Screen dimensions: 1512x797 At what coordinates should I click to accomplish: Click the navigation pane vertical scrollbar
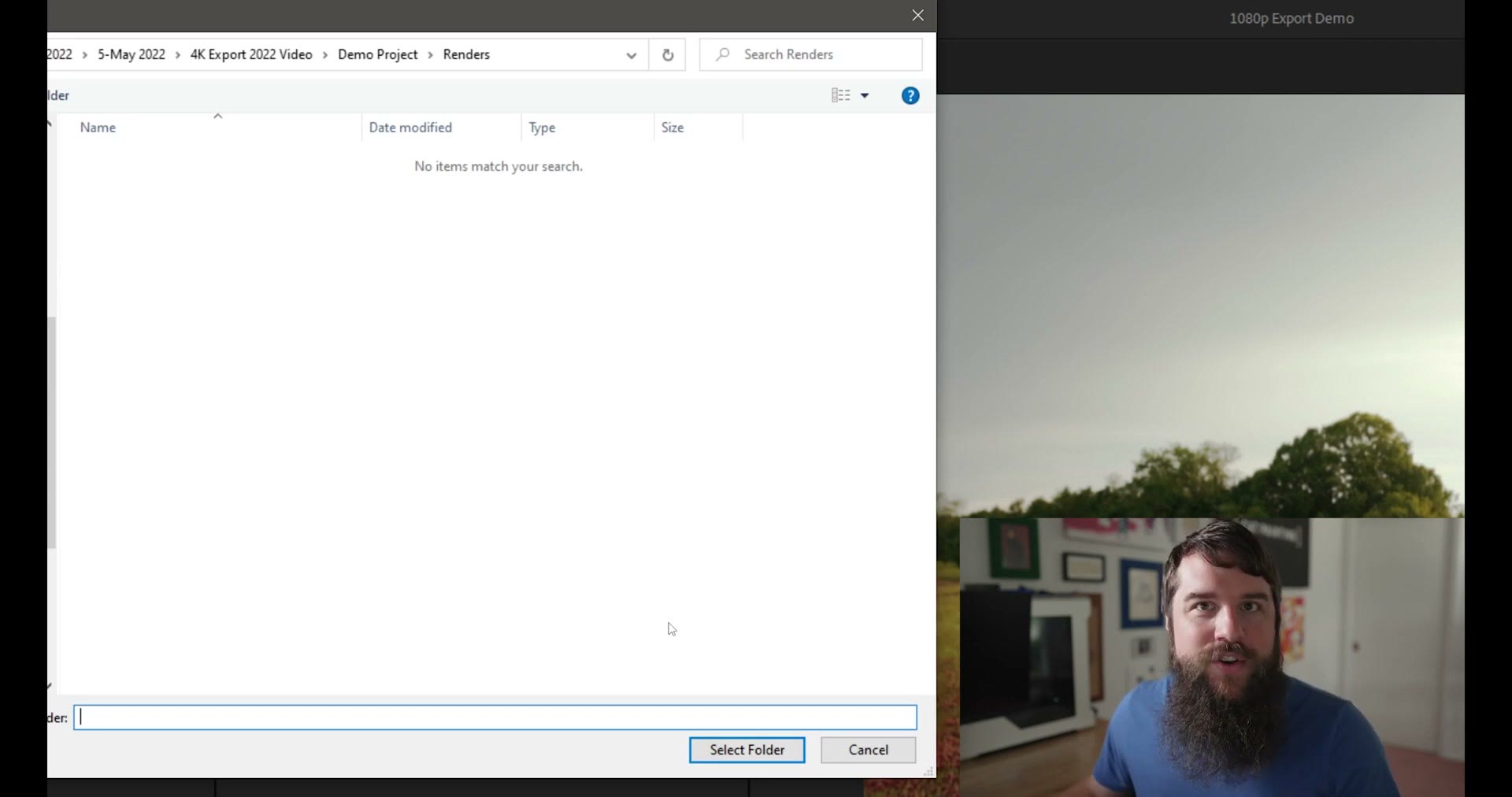[52, 432]
